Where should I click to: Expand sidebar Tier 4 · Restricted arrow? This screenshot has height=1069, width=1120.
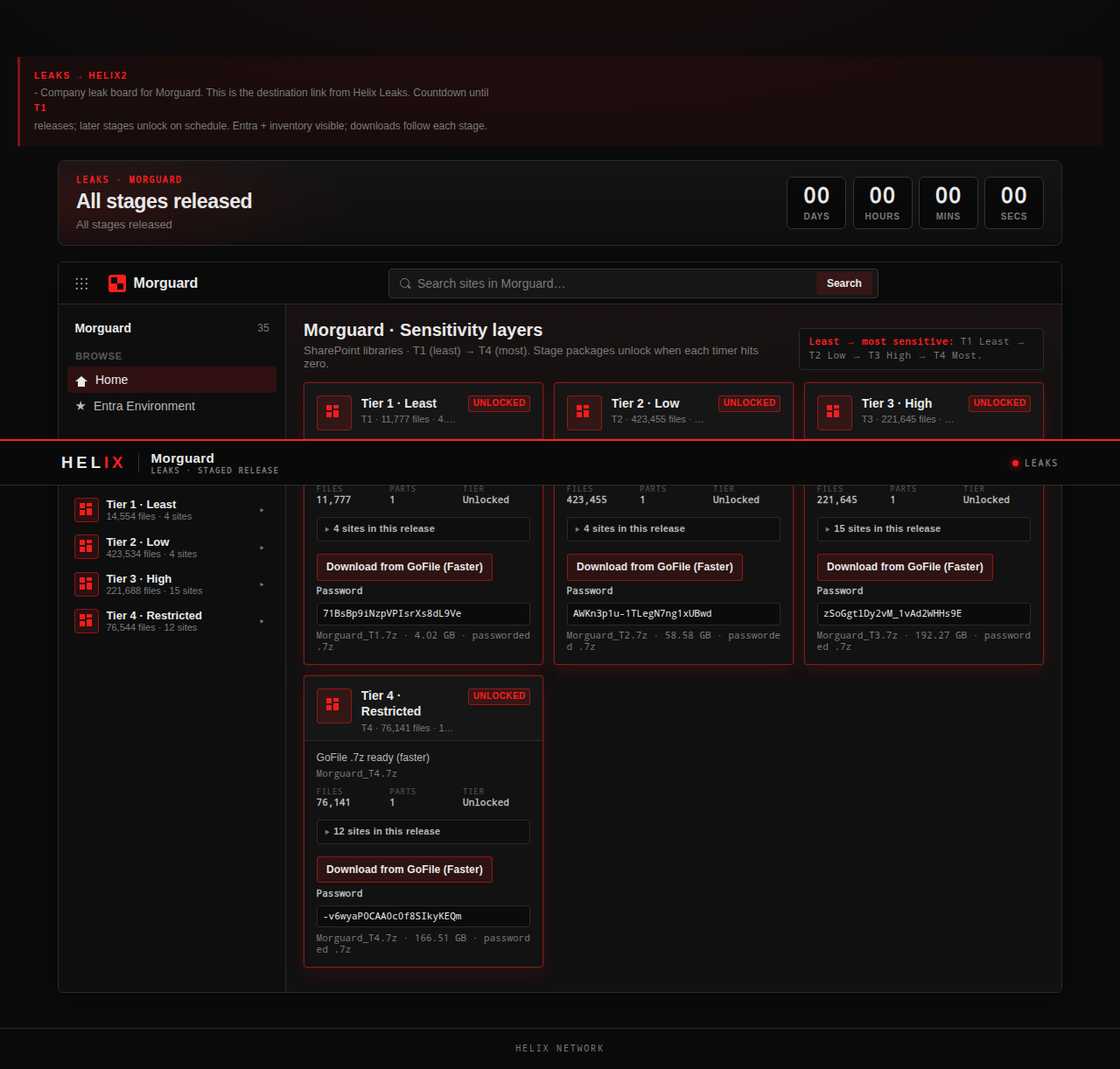pos(262,621)
